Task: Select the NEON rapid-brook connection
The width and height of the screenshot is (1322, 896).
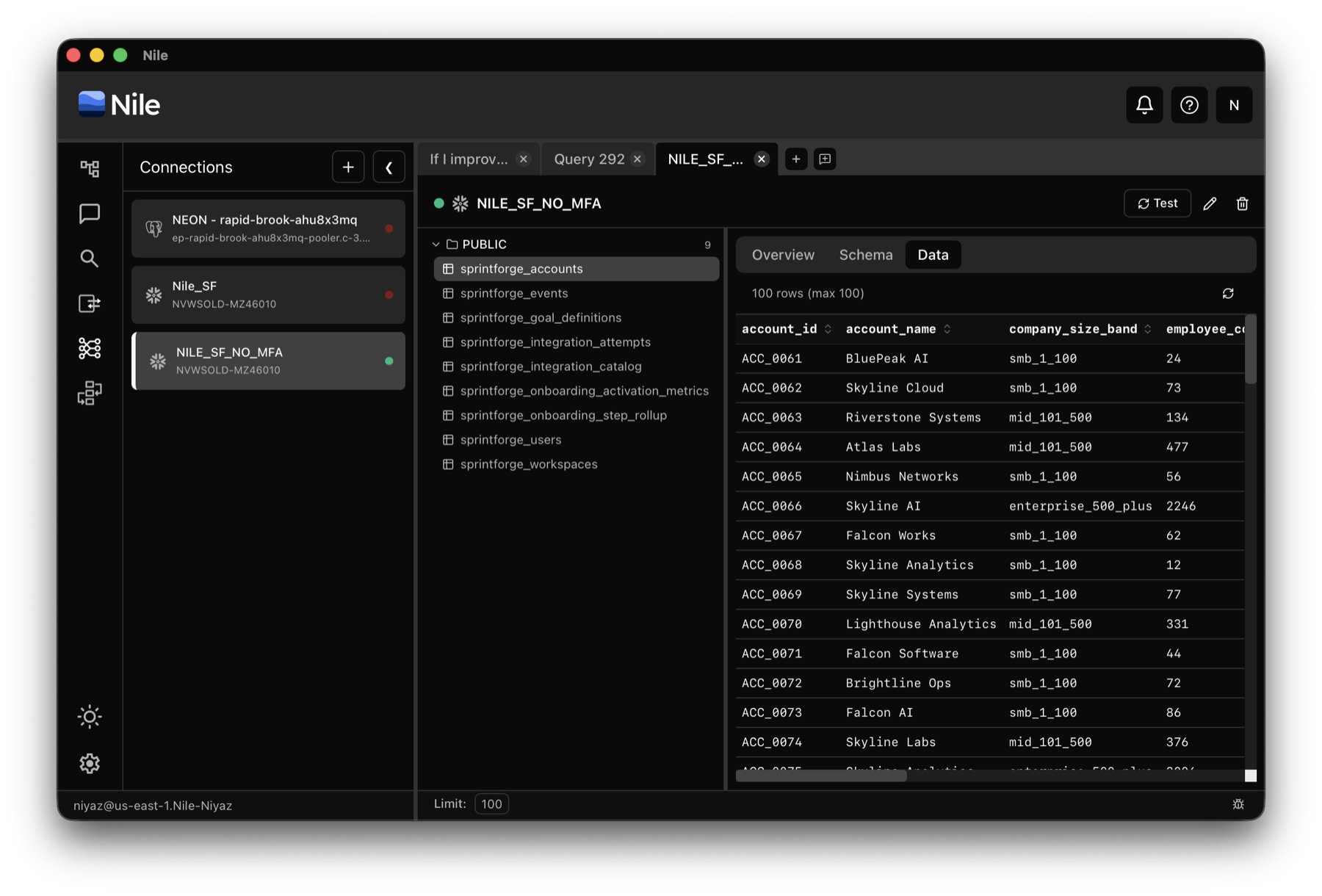Action: point(268,228)
